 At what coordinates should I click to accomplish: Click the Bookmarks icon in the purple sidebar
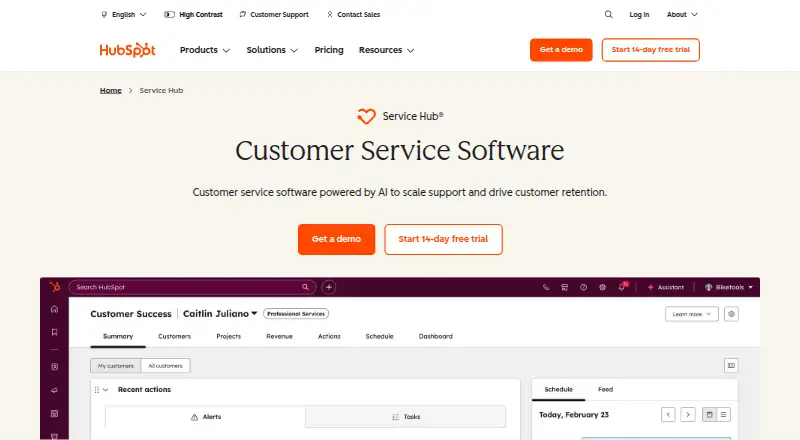(x=54, y=332)
